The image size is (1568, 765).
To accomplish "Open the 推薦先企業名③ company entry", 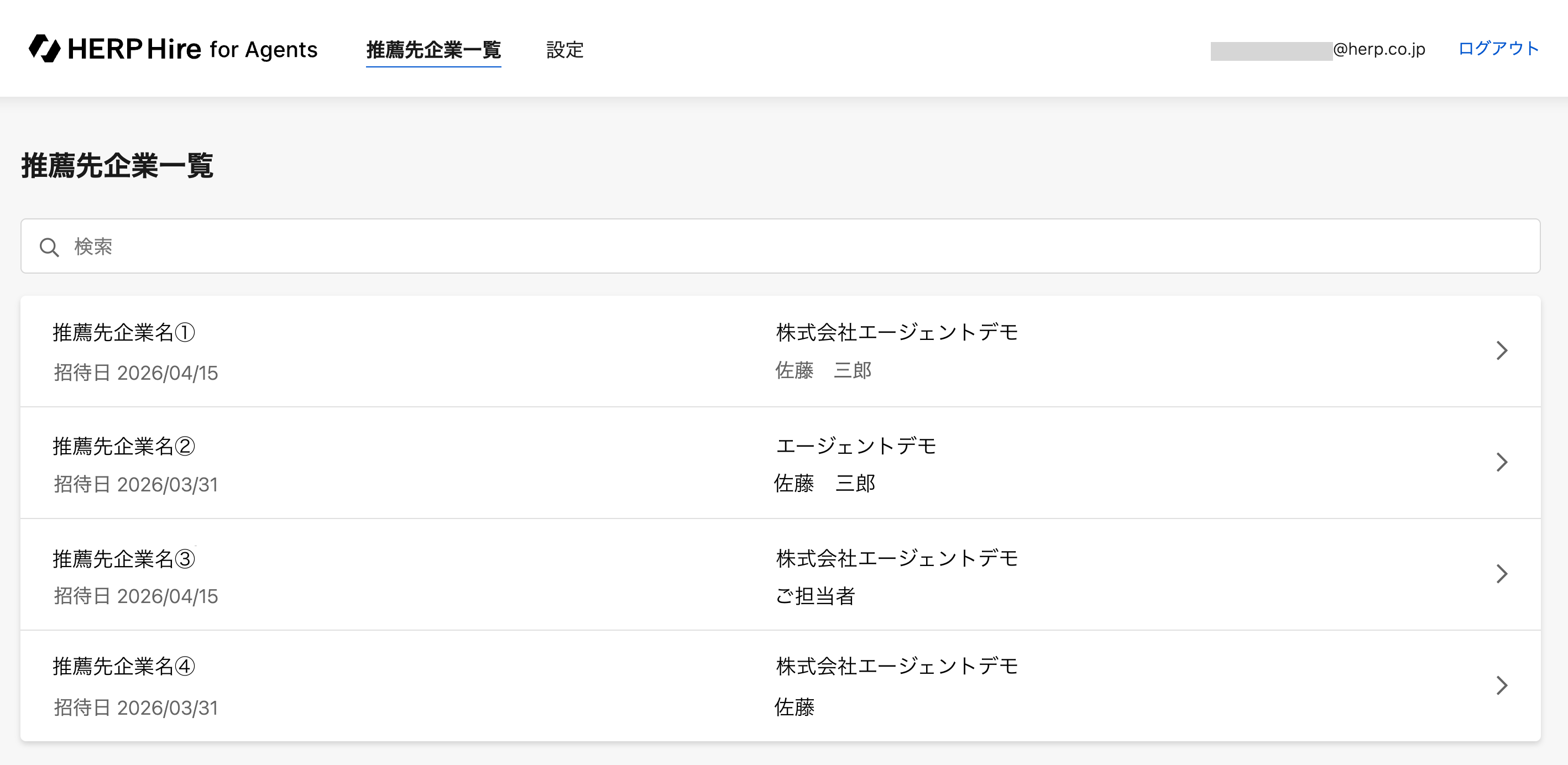I will click(x=780, y=574).
